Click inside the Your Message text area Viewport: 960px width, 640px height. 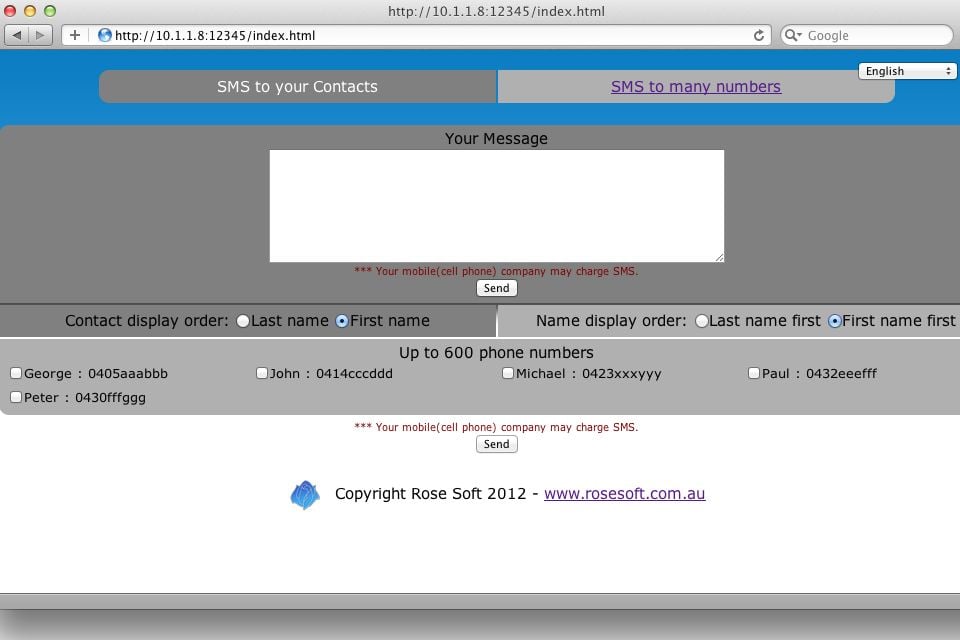497,206
